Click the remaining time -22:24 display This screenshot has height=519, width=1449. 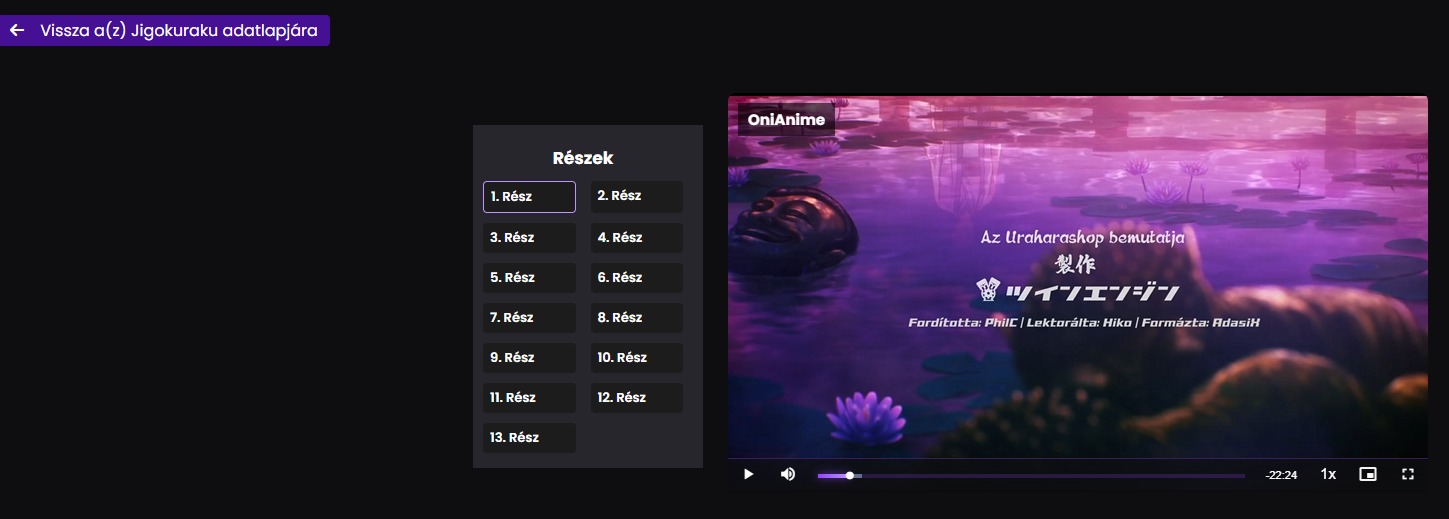(x=1281, y=475)
